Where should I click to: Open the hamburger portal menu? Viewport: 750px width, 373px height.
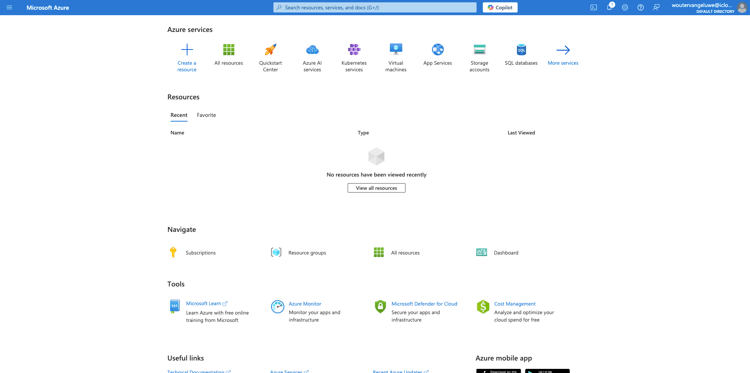click(x=10, y=7)
